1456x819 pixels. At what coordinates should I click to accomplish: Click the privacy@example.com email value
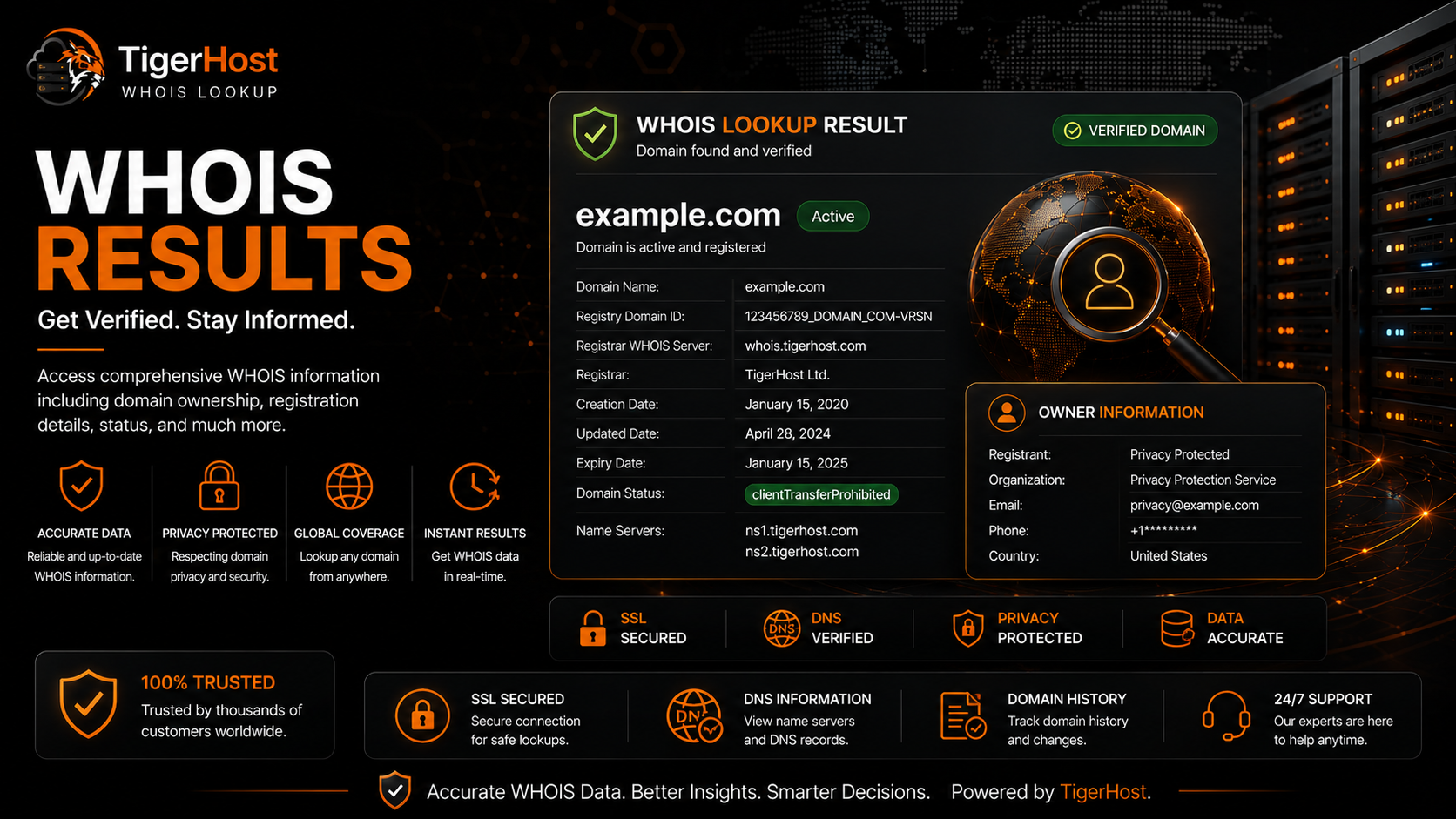click(1195, 506)
